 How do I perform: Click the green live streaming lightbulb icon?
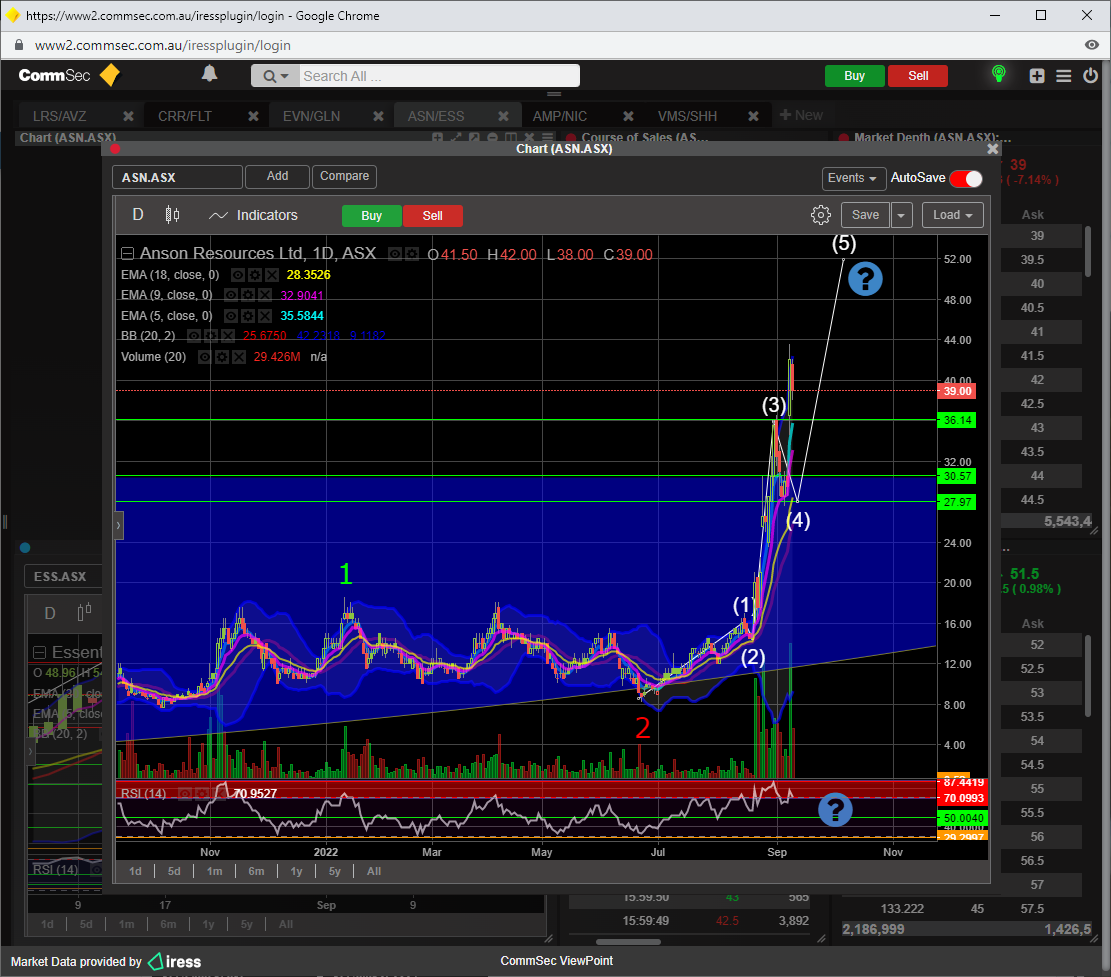[997, 75]
